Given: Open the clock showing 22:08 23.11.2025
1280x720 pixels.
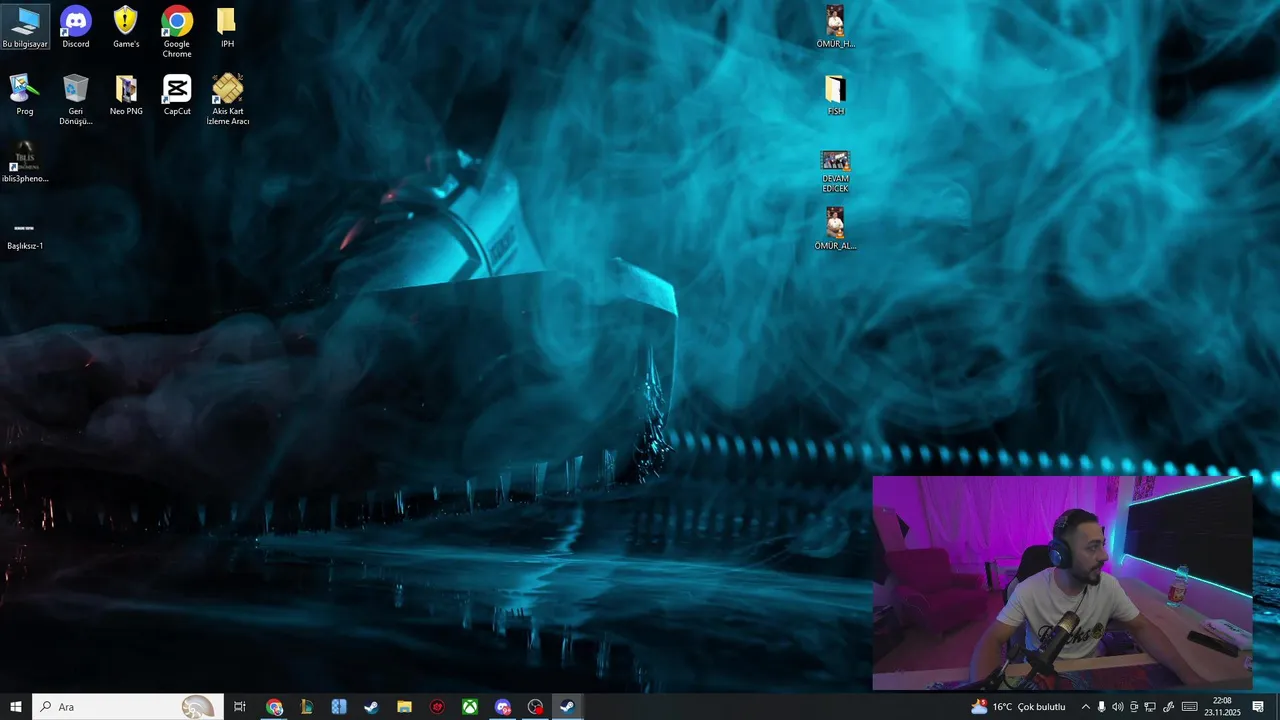Looking at the screenshot, I should click(1222, 707).
